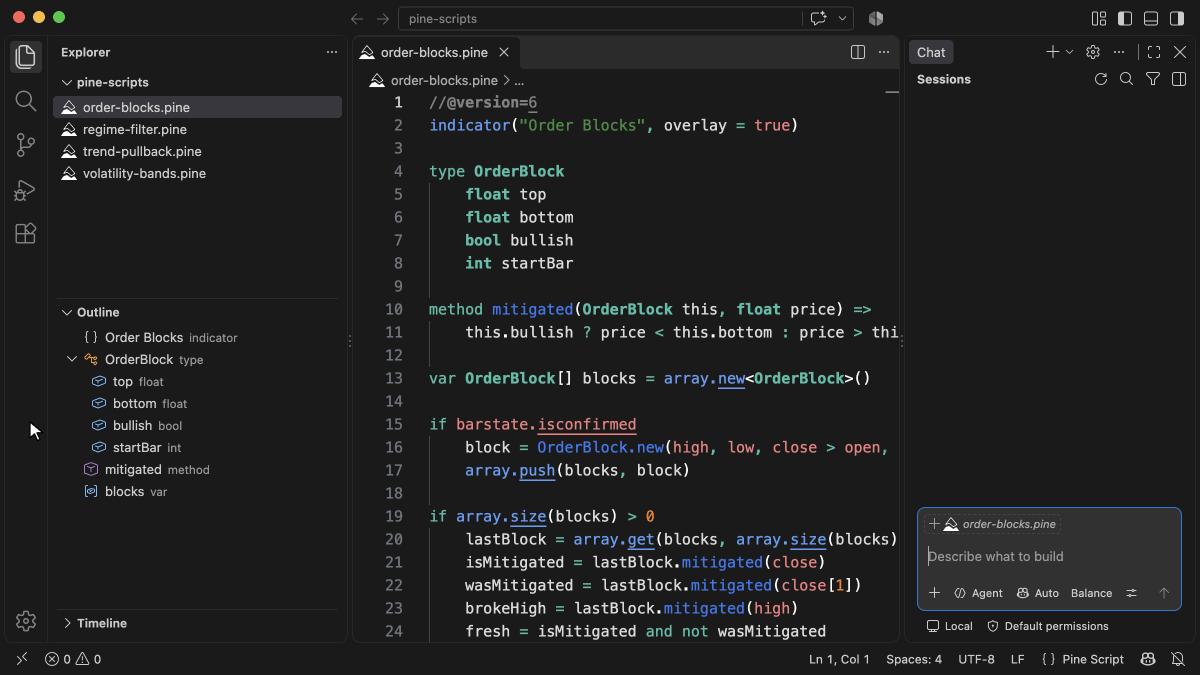Open the Source Control view

[26, 145]
